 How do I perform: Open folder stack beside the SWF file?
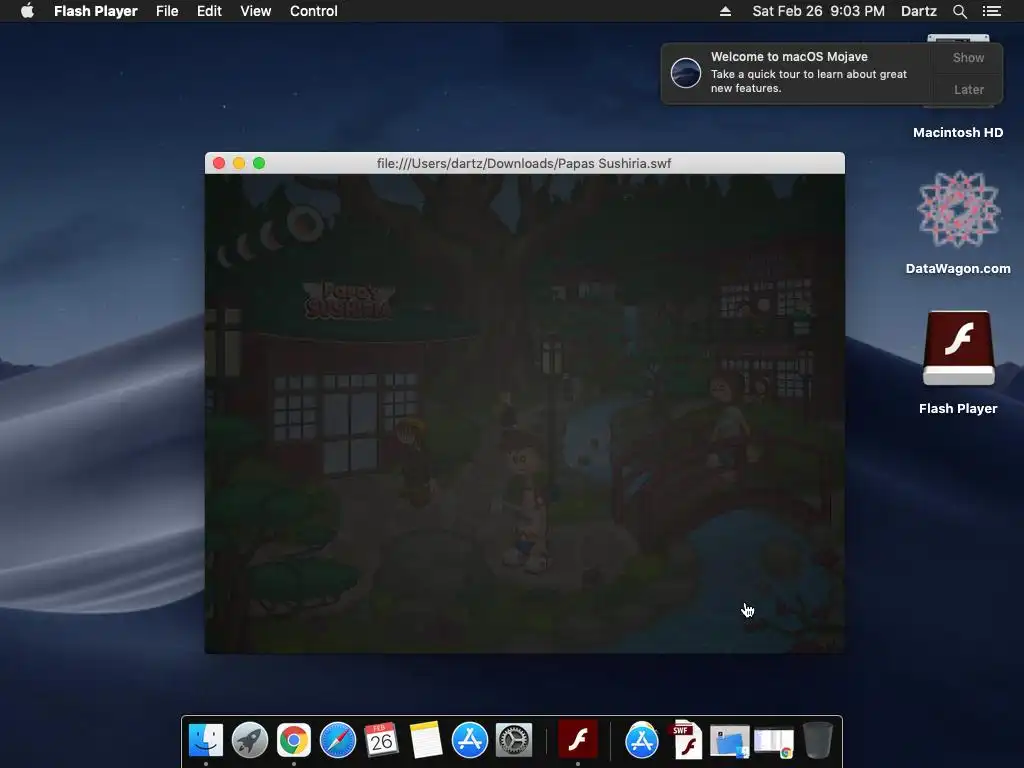pyautogui.click(x=729, y=742)
